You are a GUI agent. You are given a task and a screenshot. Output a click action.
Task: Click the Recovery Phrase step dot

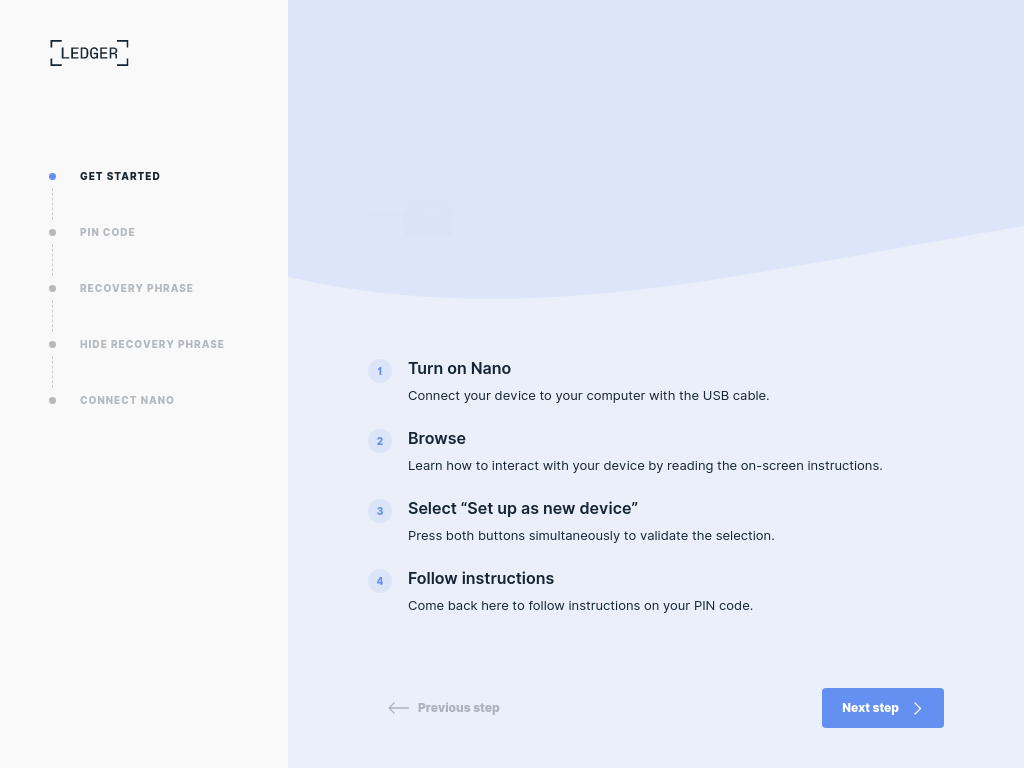pyautogui.click(x=53, y=289)
